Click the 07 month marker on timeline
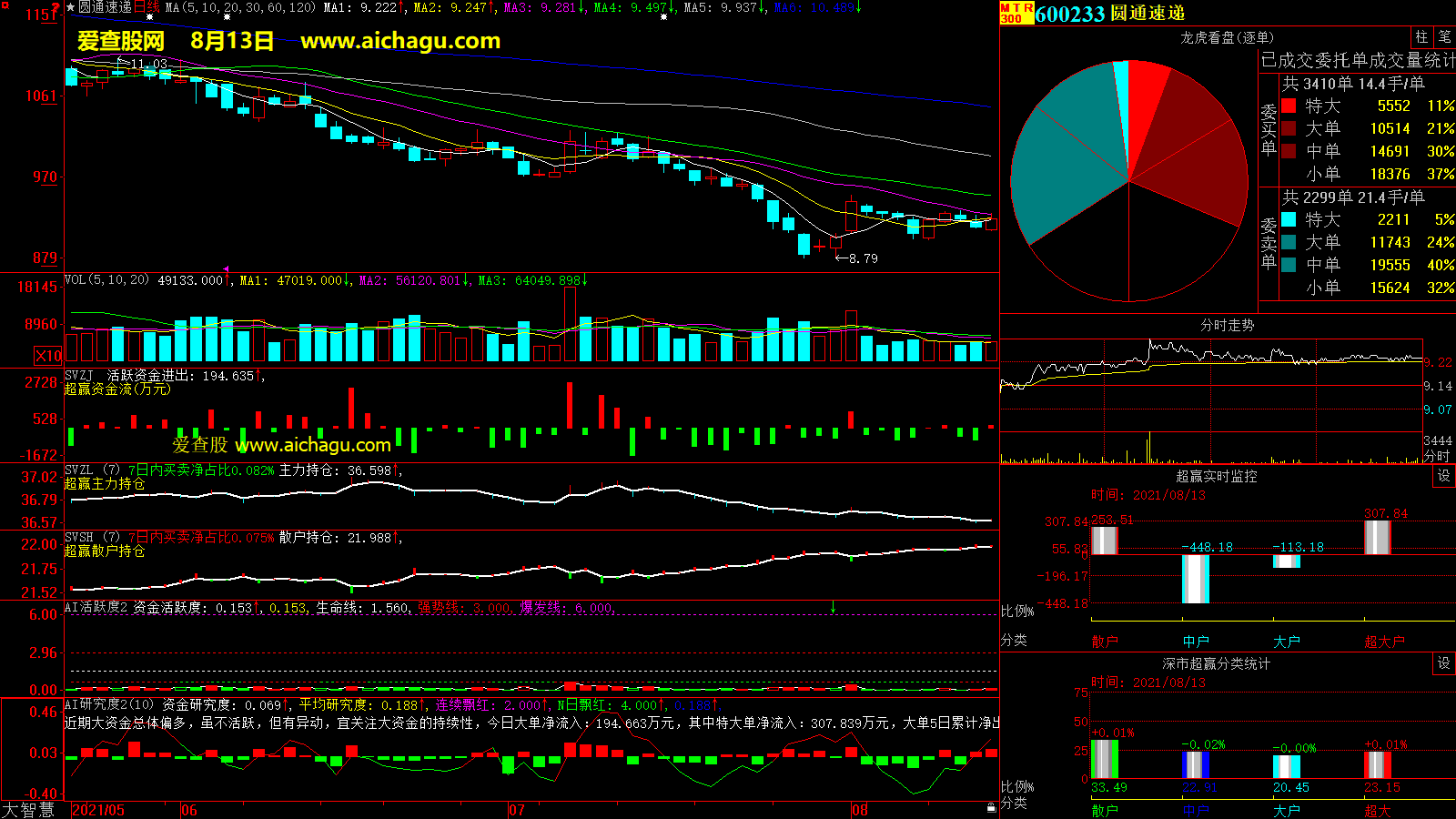The image size is (1456, 819). tap(517, 810)
